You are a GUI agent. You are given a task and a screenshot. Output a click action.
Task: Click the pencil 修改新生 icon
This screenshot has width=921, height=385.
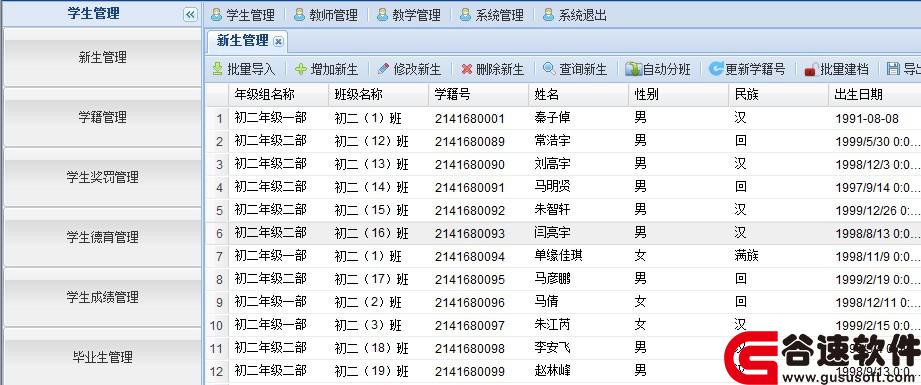coord(384,69)
